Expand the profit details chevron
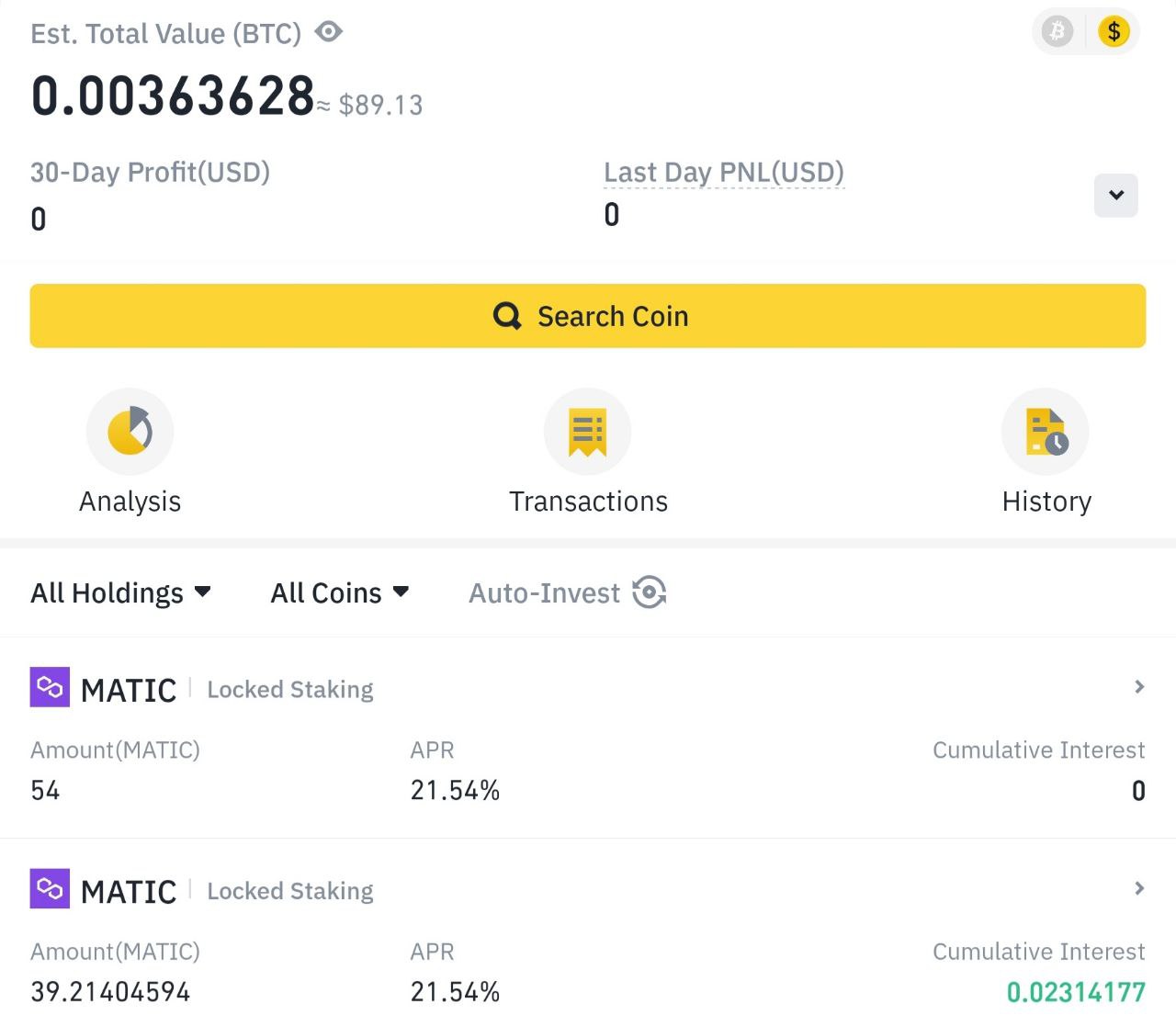The image size is (1176, 1026). pos(1116,195)
